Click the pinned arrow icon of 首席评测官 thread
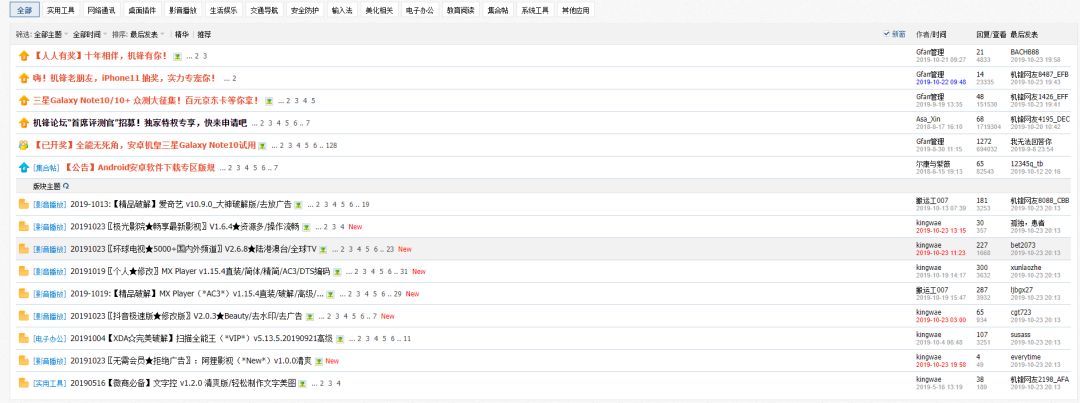This screenshot has height=403, width=1080. tap(23, 123)
